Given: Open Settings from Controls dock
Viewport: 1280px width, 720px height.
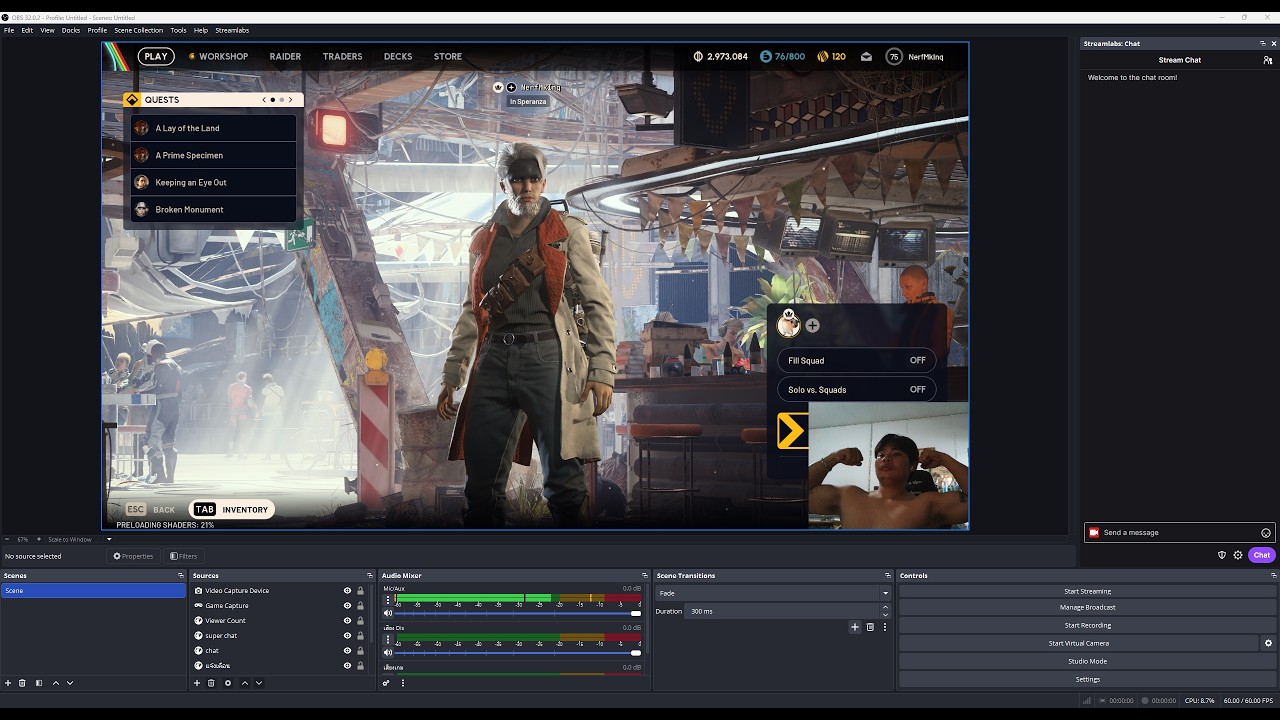Looking at the screenshot, I should [x=1087, y=679].
